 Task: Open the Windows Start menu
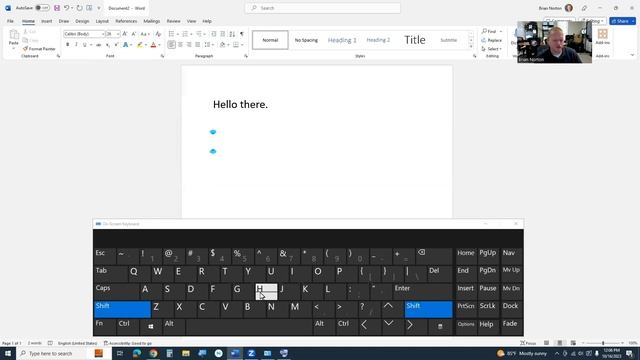point(8,353)
